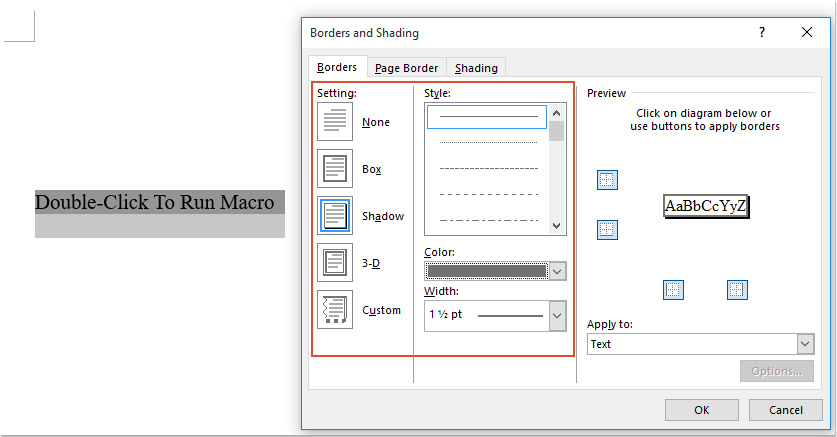Screen dimensions: 837x437
Task: Open the Apply to dropdown set to Text
Action: click(805, 344)
